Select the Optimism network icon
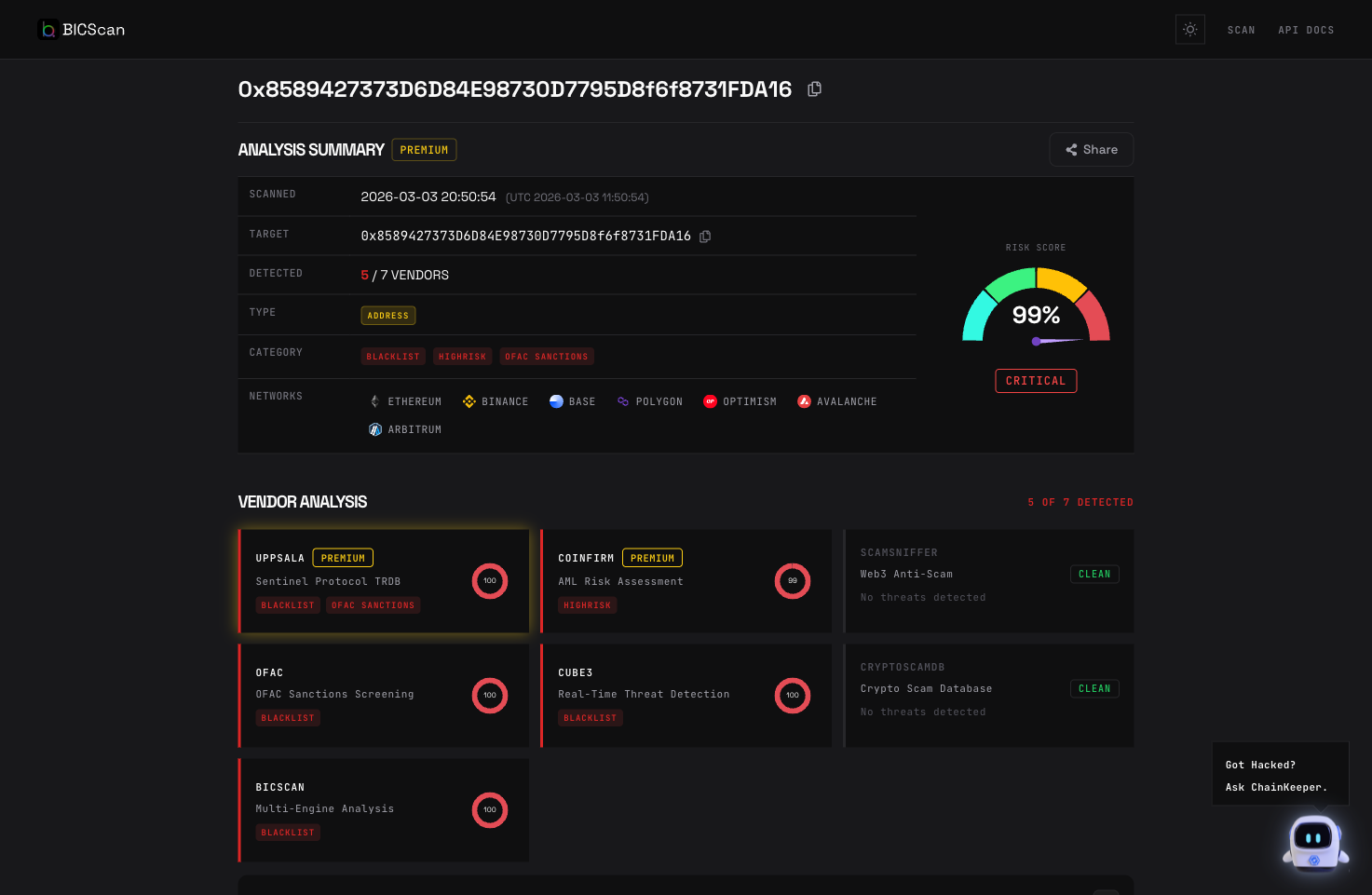Image resolution: width=1372 pixels, height=895 pixels. click(x=710, y=400)
